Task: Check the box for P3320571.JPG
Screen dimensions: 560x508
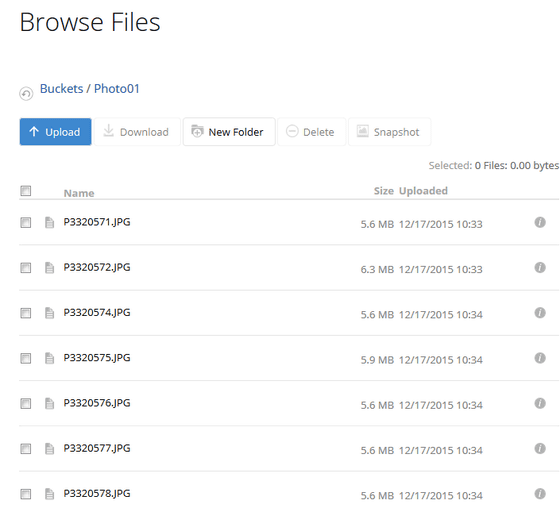Action: [26, 223]
